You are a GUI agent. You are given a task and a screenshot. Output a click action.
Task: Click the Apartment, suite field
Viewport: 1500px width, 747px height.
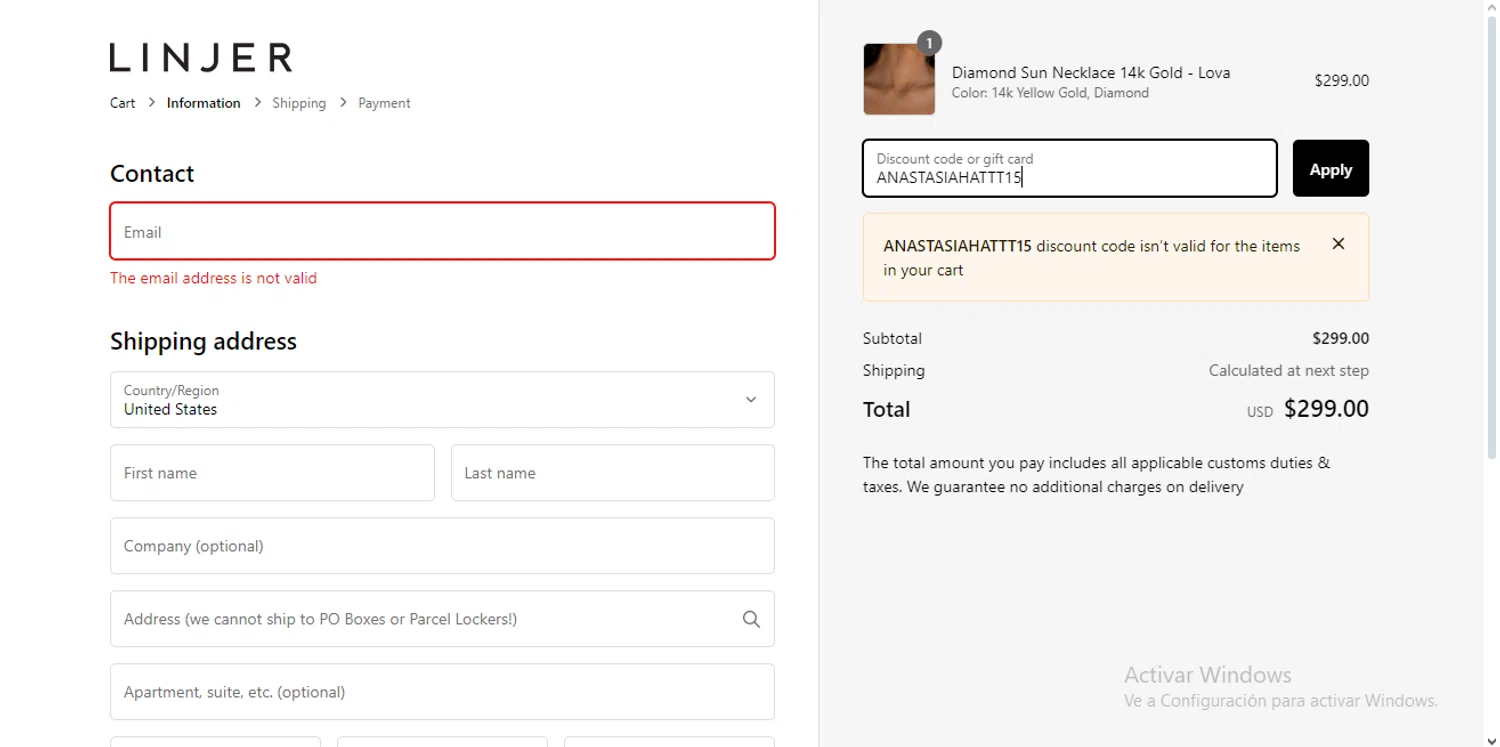pos(442,692)
